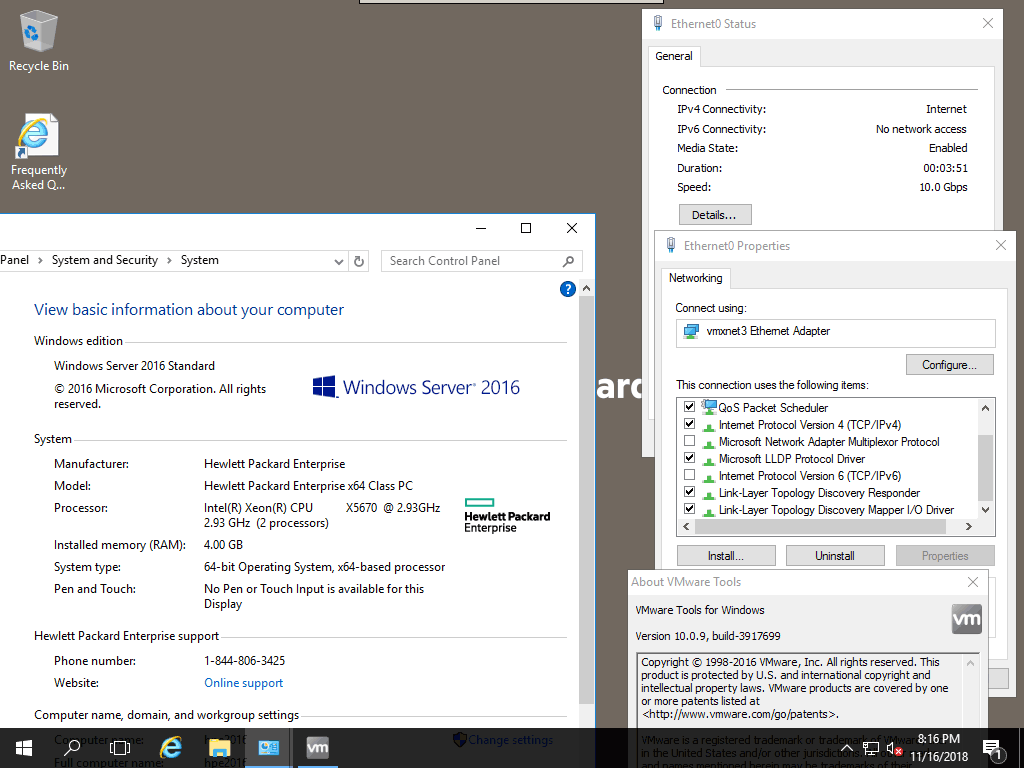The width and height of the screenshot is (1024, 768).
Task: Click the Panel breadcrumb item
Action: [14, 260]
